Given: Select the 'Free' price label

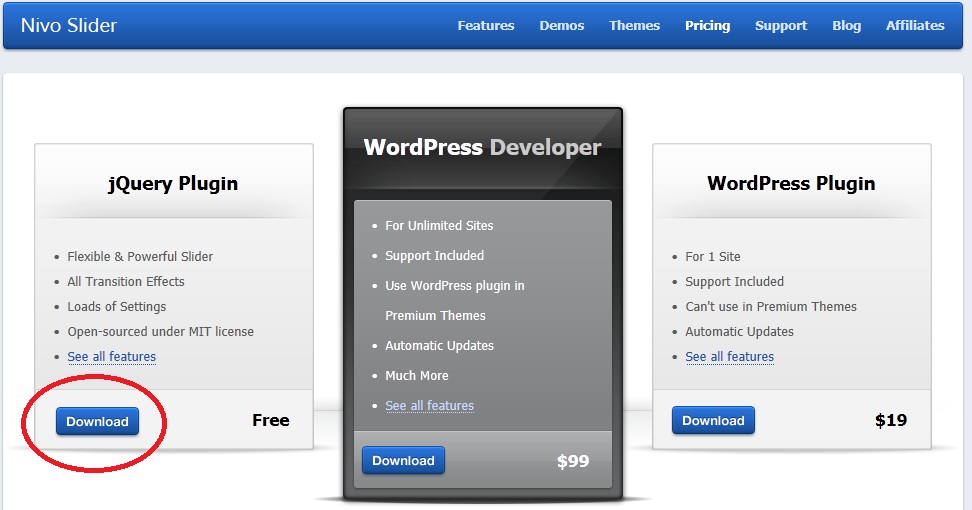Looking at the screenshot, I should [271, 420].
